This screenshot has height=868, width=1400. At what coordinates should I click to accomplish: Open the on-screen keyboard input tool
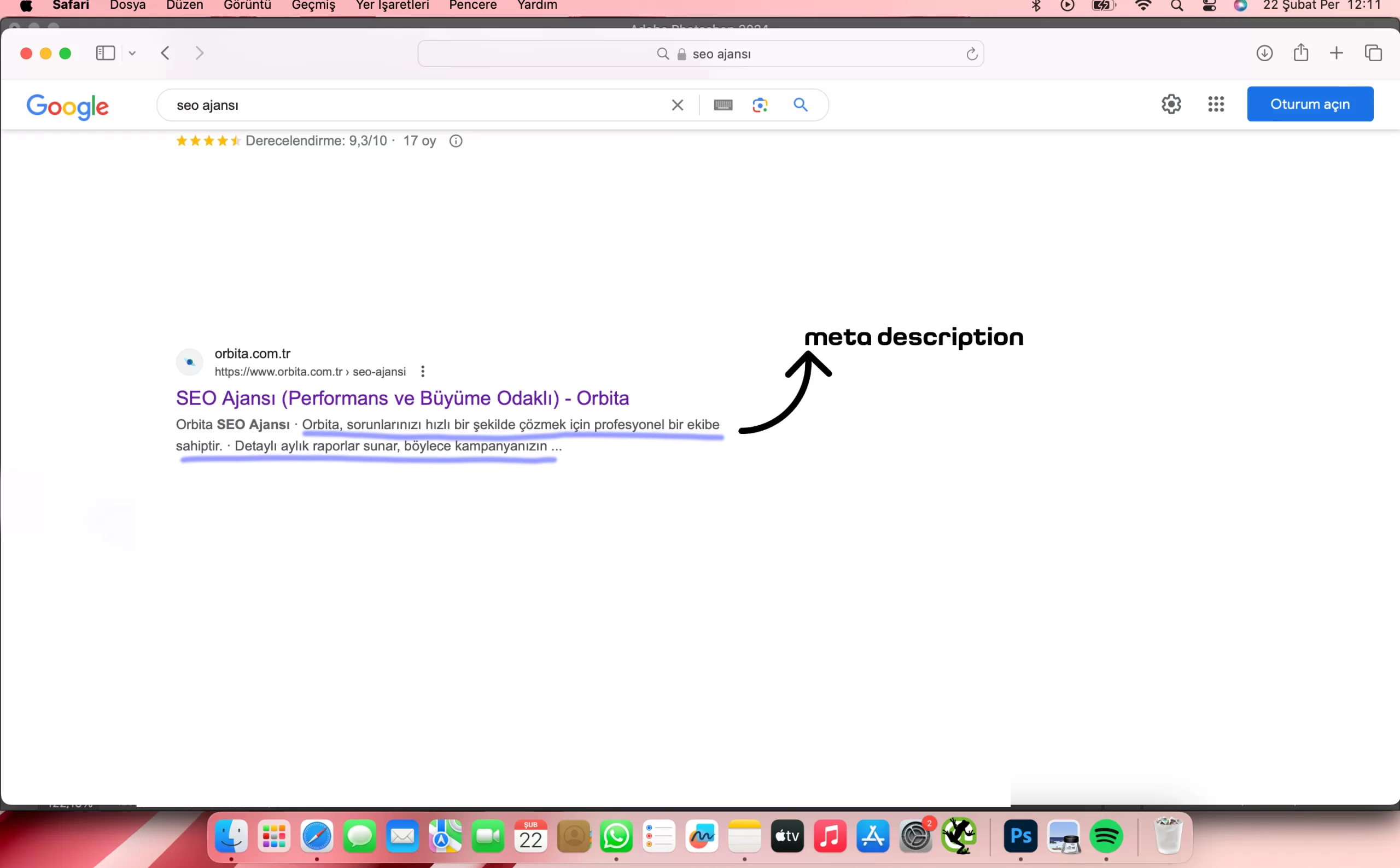(723, 105)
